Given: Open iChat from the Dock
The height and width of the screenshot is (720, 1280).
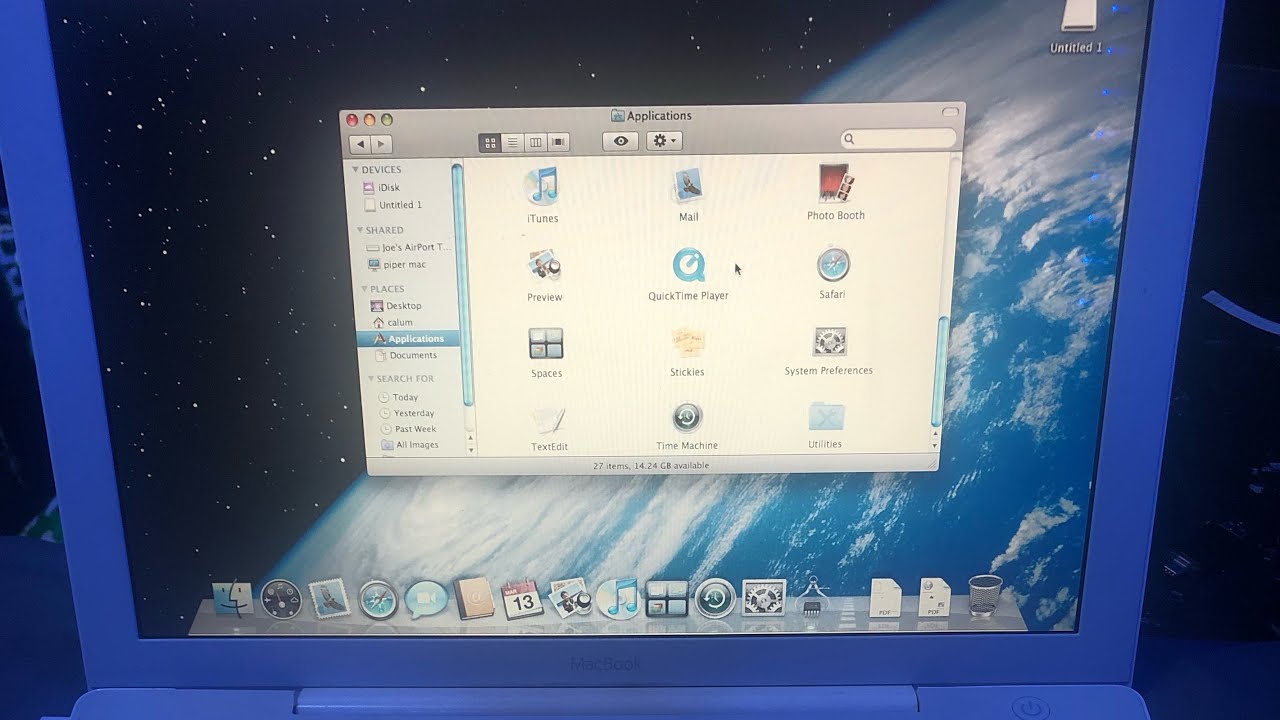Looking at the screenshot, I should [x=425, y=599].
